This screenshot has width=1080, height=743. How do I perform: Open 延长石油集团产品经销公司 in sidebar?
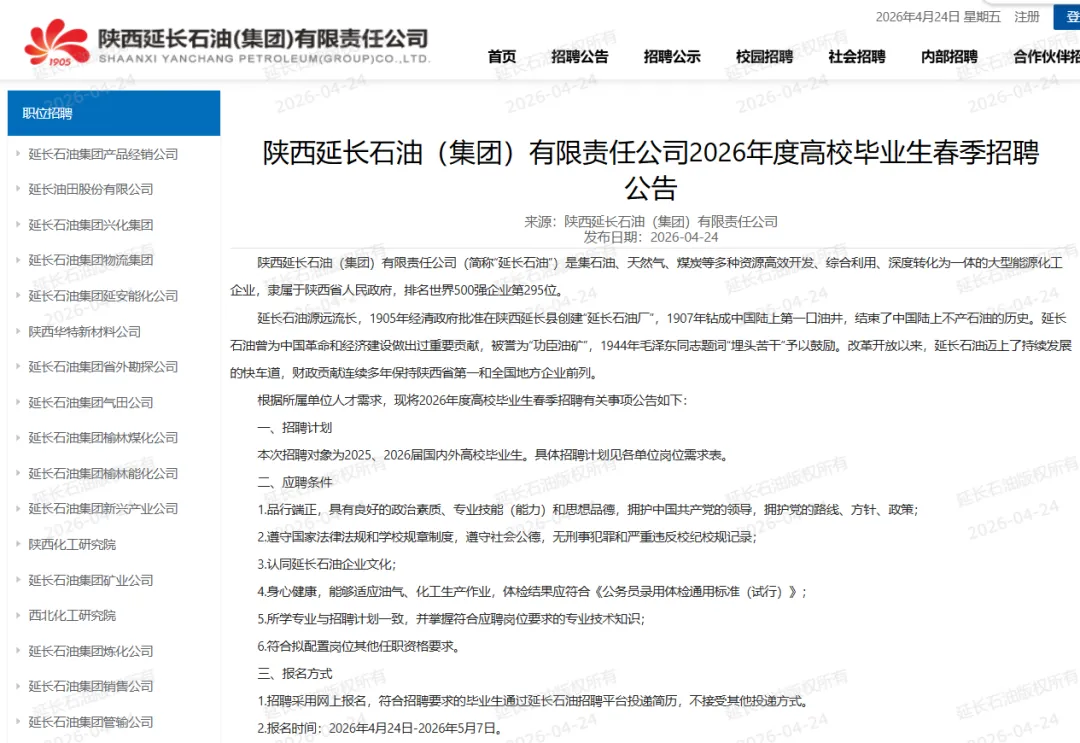point(103,154)
